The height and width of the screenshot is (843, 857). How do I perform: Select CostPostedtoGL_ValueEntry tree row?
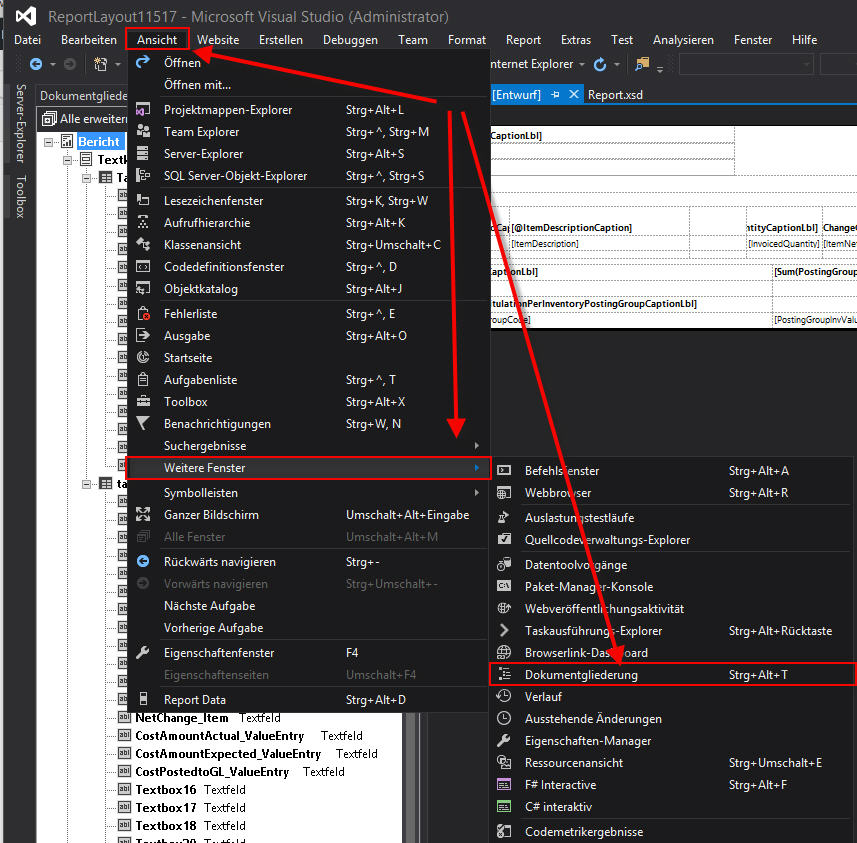click(x=232, y=772)
